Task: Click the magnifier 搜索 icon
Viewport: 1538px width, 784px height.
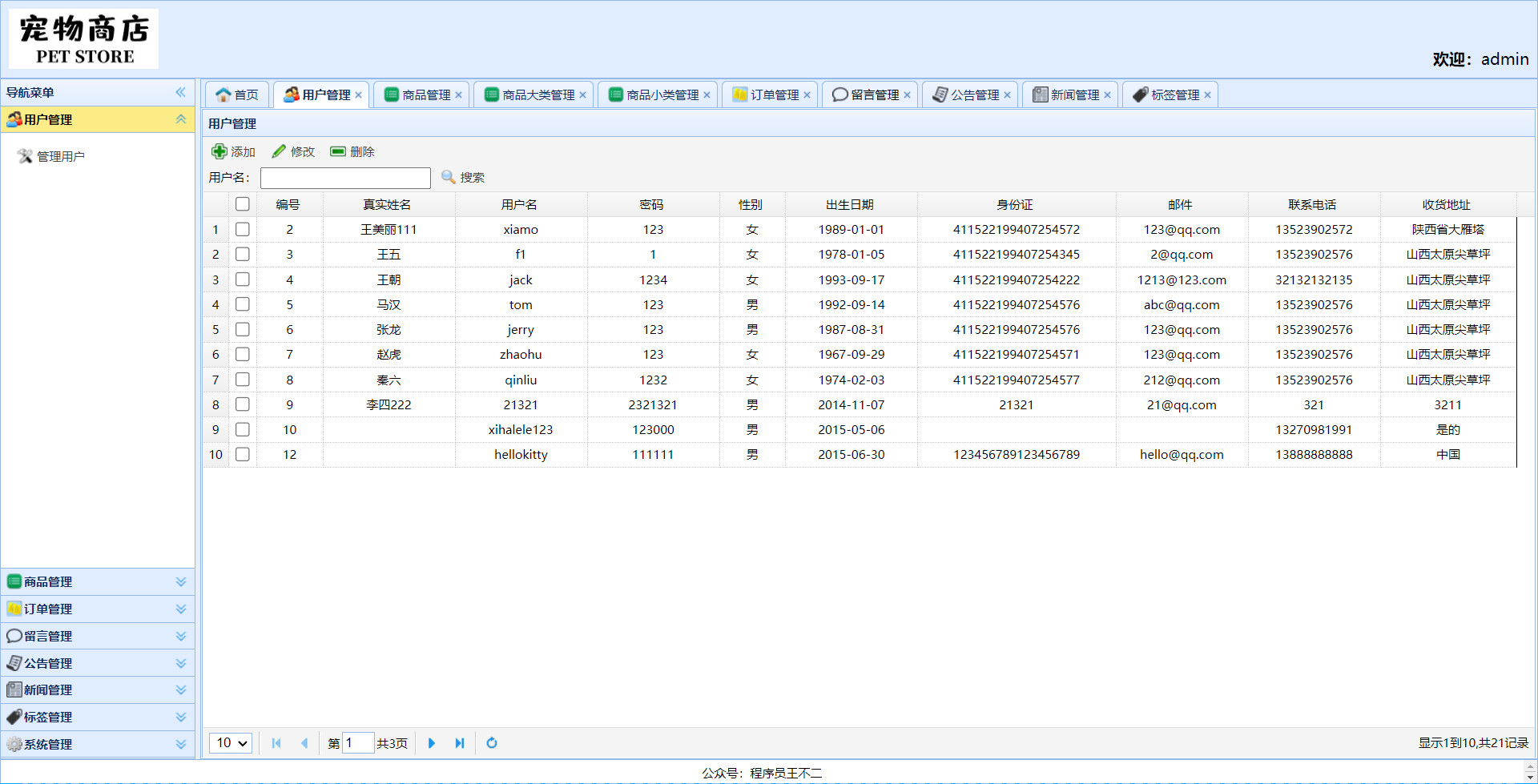Action: pyautogui.click(x=449, y=177)
